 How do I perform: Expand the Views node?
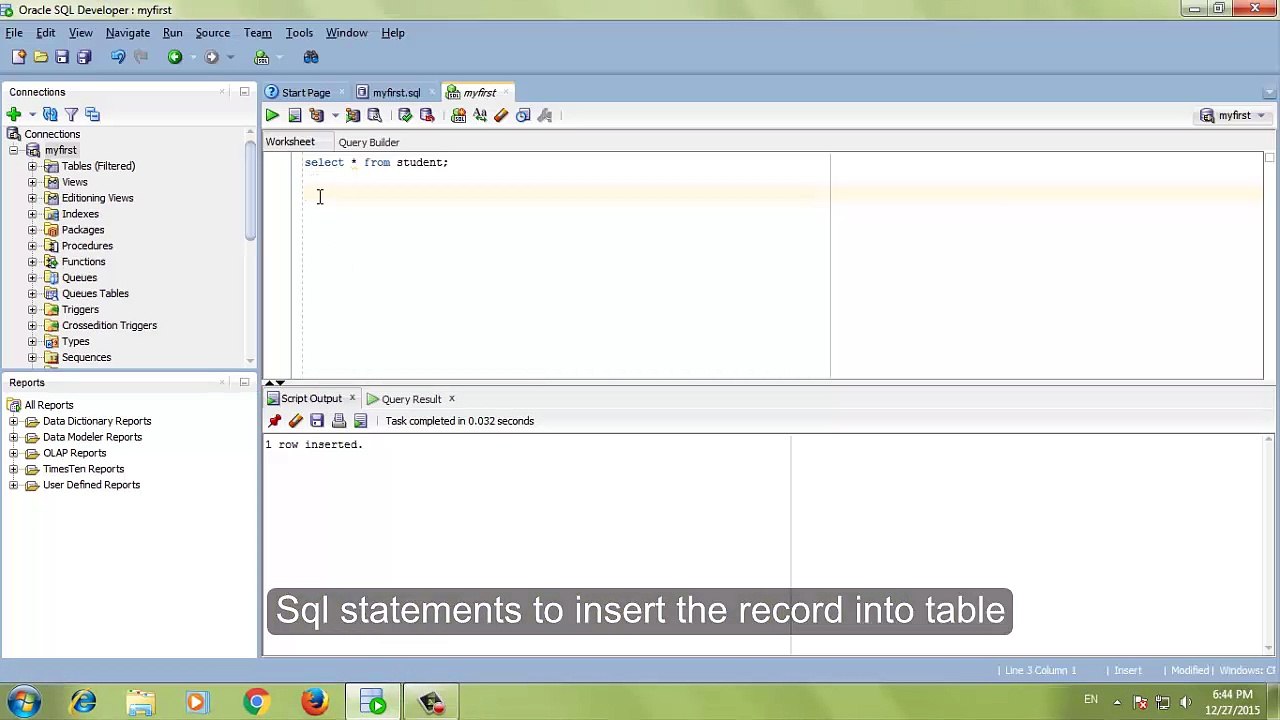pyautogui.click(x=32, y=182)
